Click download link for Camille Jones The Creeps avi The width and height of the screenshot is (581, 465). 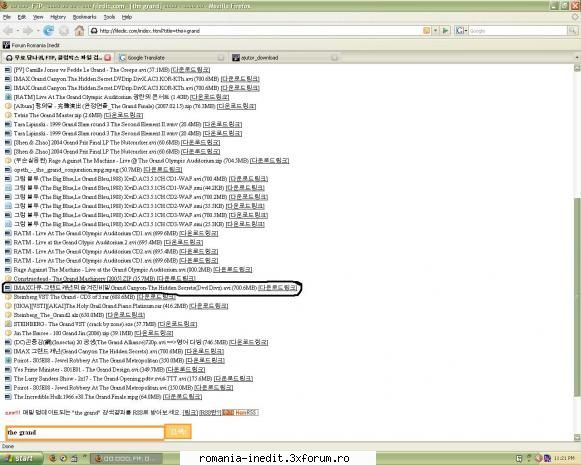click(x=190, y=70)
